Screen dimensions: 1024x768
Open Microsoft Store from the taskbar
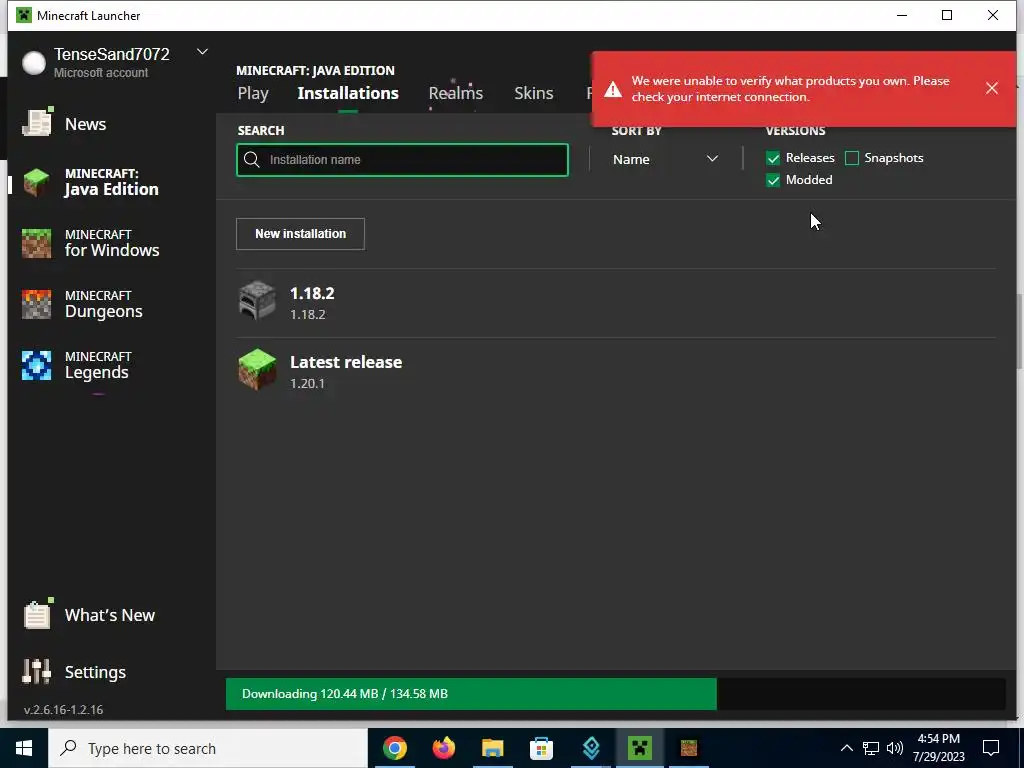coord(541,748)
